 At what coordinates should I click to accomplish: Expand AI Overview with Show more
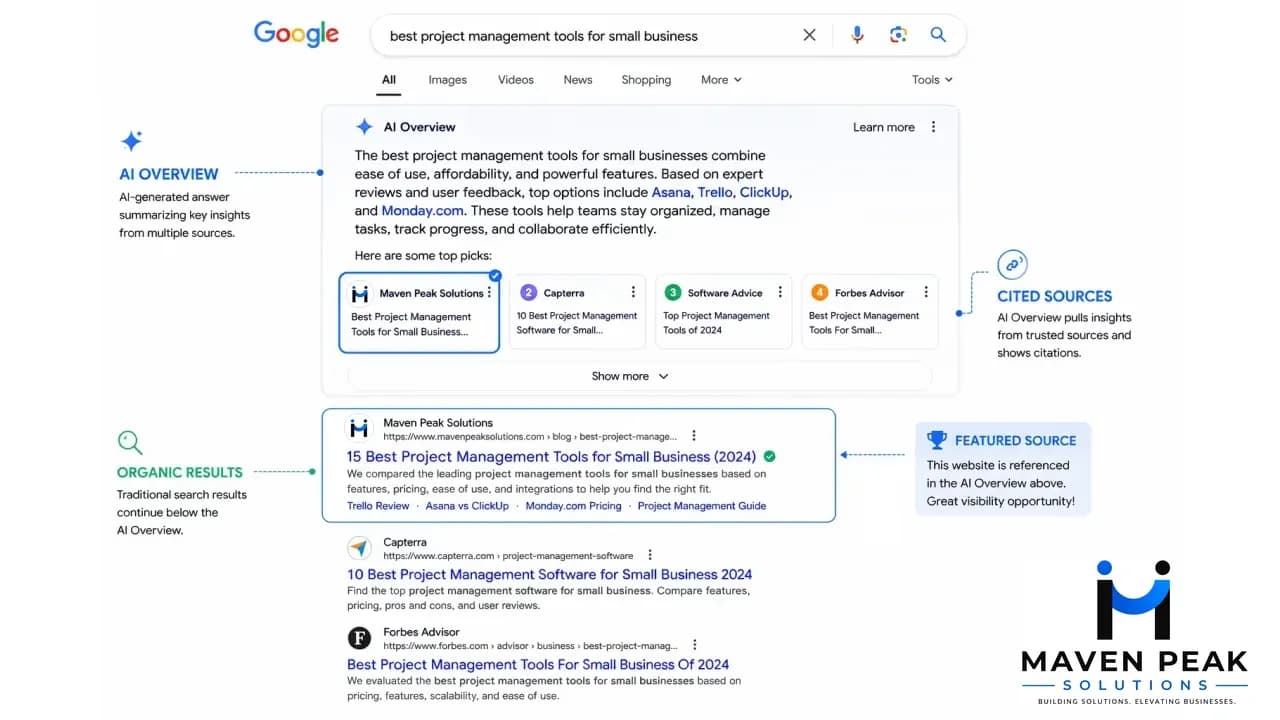click(x=630, y=376)
